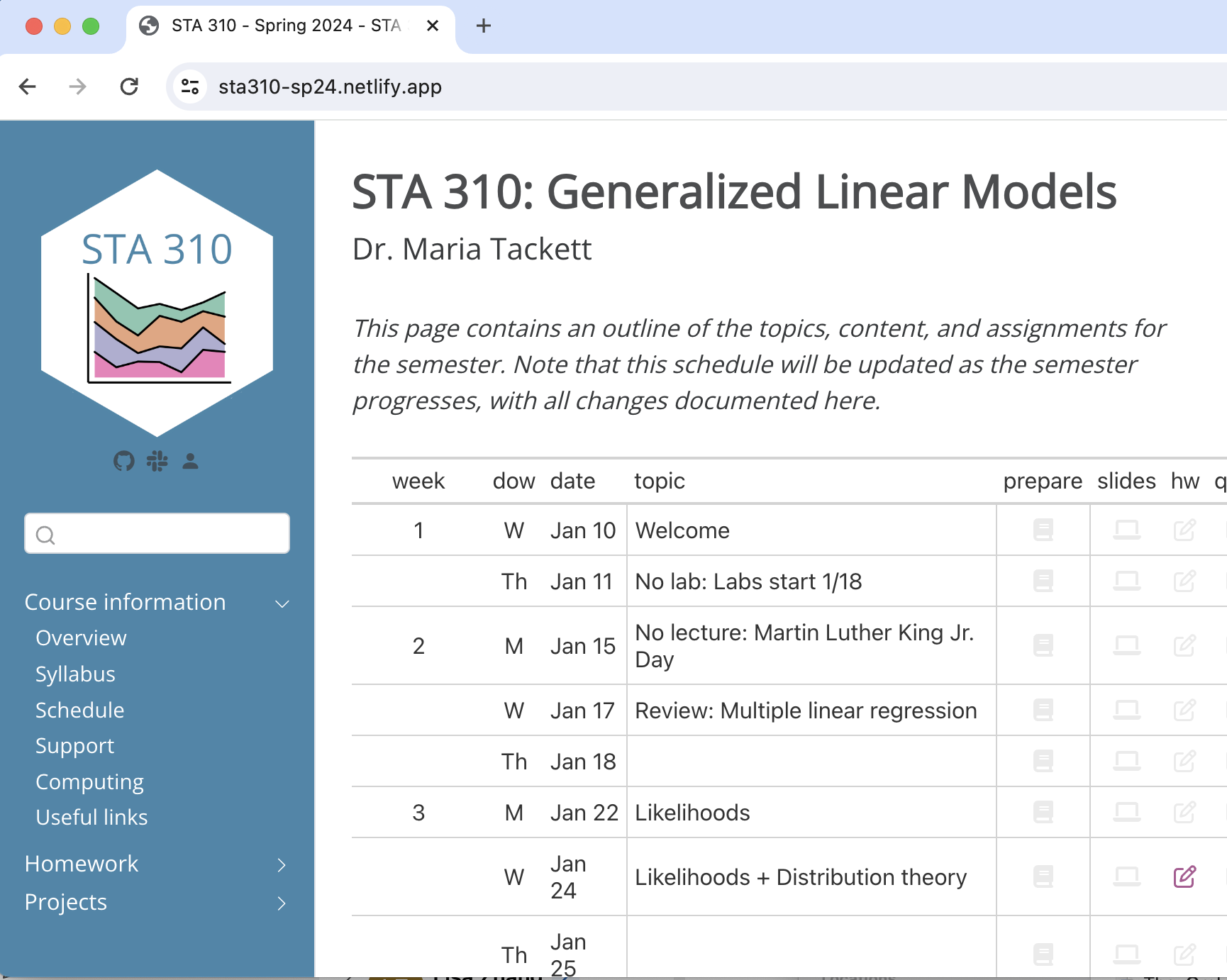Open the Slack icon in the sidebar
The width and height of the screenshot is (1227, 980).
coord(157,462)
